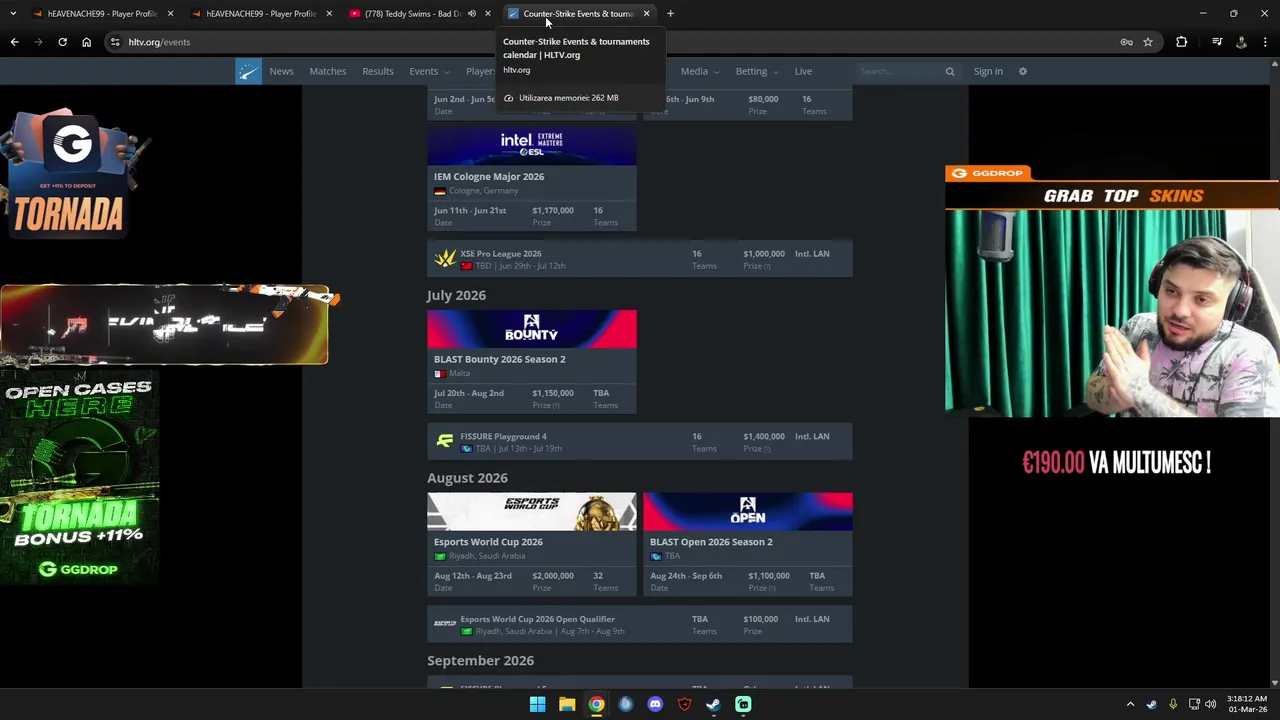This screenshot has height=720, width=1280.
Task: Click the page scrollbar down arrow
Action: (1274, 682)
